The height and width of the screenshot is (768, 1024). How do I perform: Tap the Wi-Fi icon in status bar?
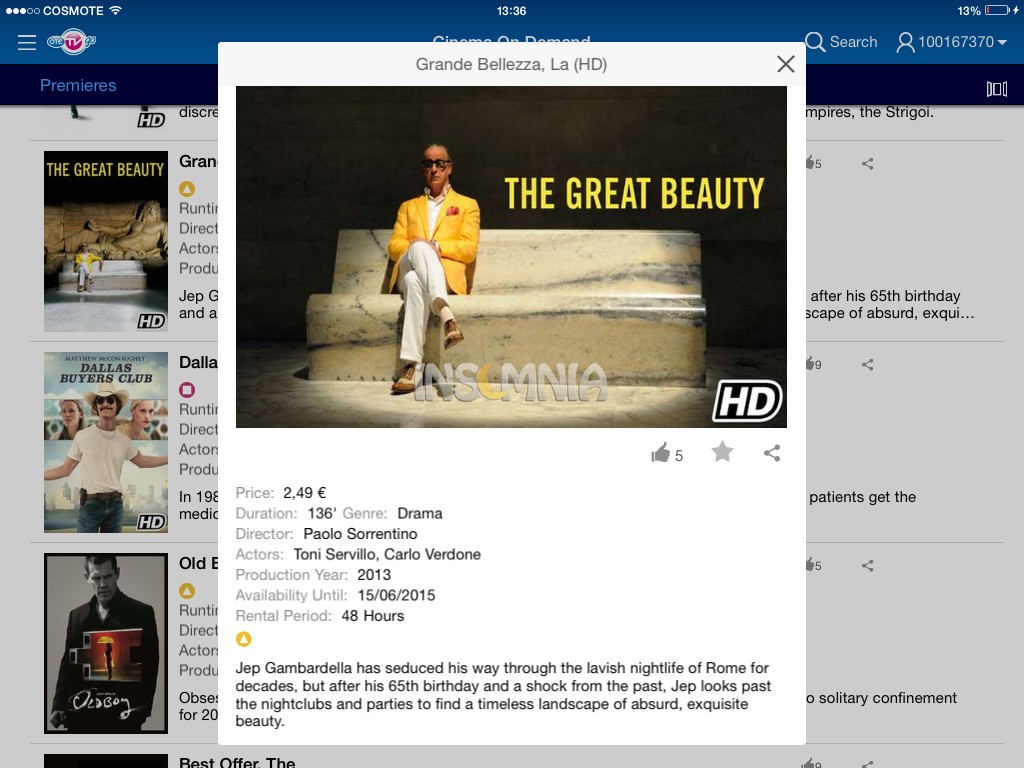[x=116, y=10]
